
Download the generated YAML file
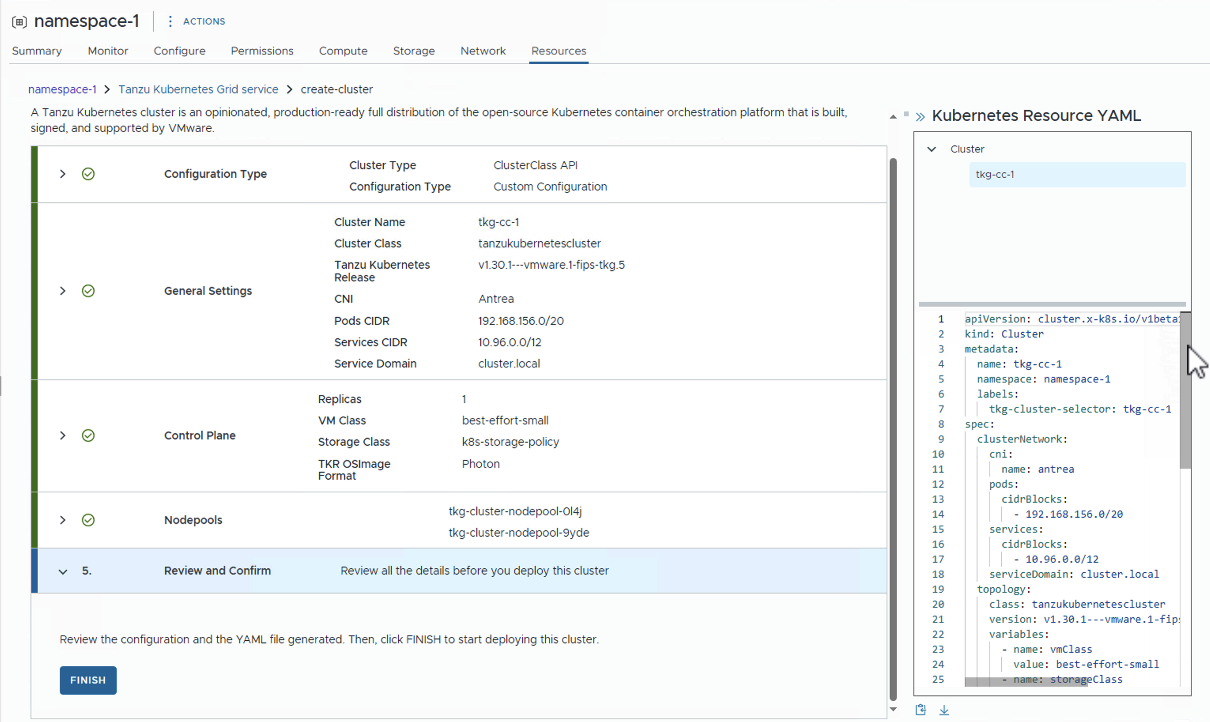944,710
